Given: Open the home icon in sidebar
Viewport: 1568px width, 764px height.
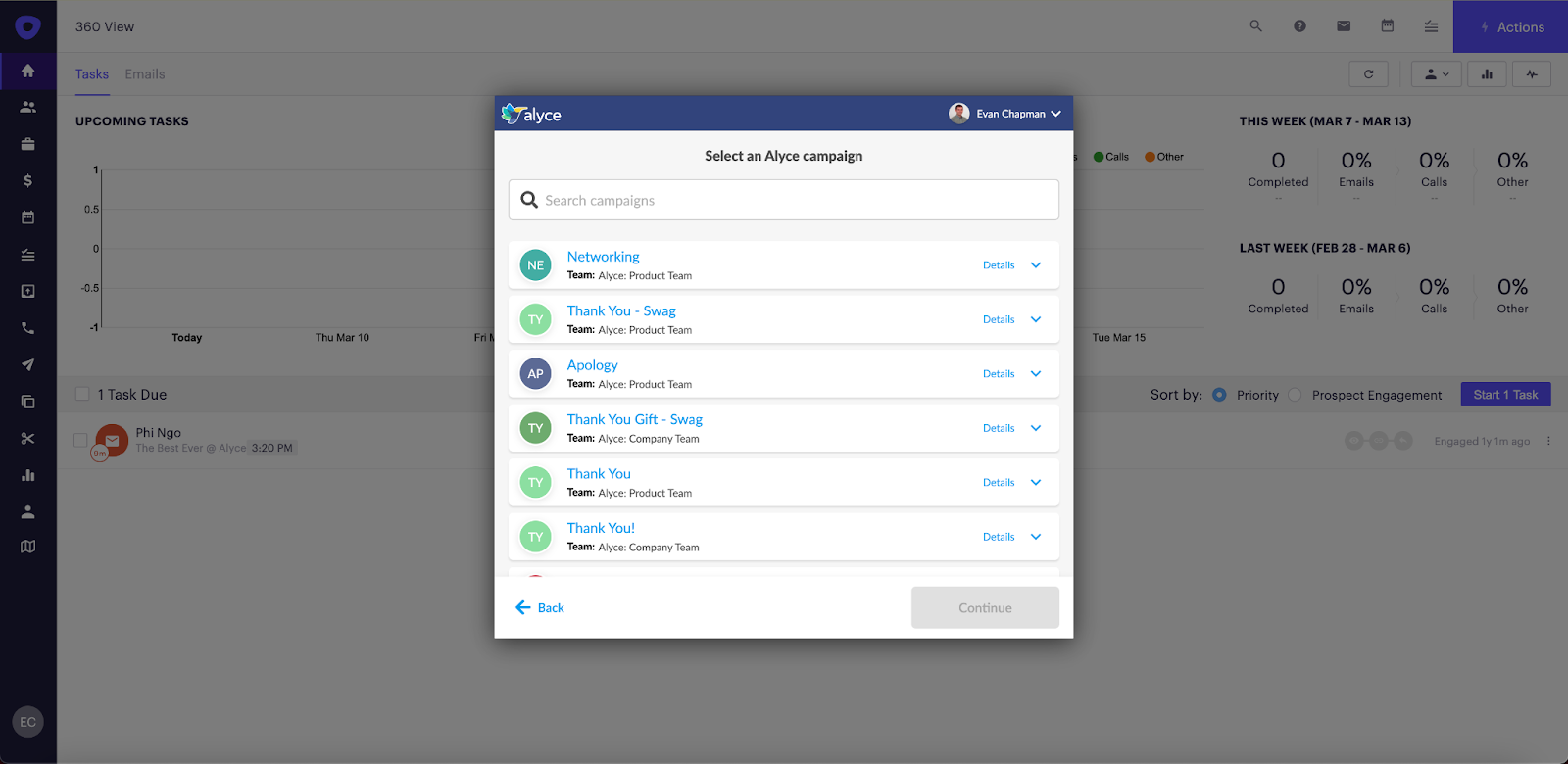Looking at the screenshot, I should (27, 71).
